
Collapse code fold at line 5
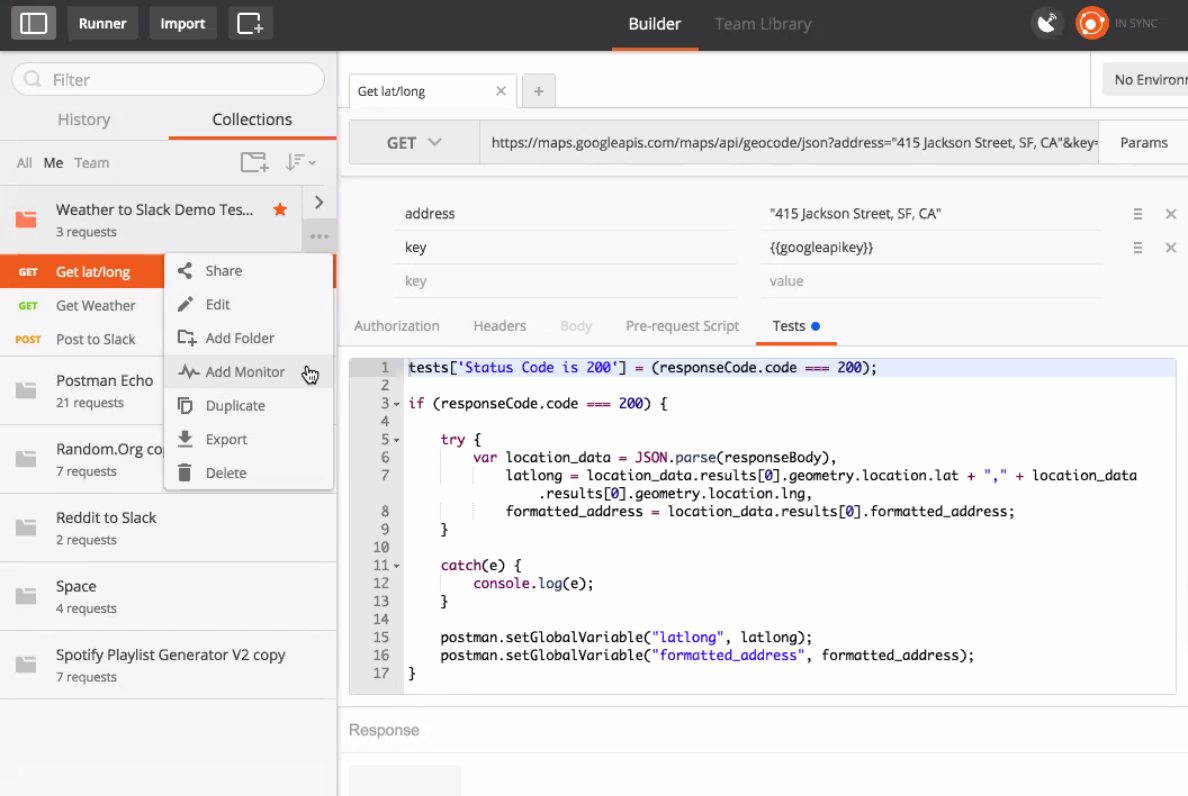396,440
